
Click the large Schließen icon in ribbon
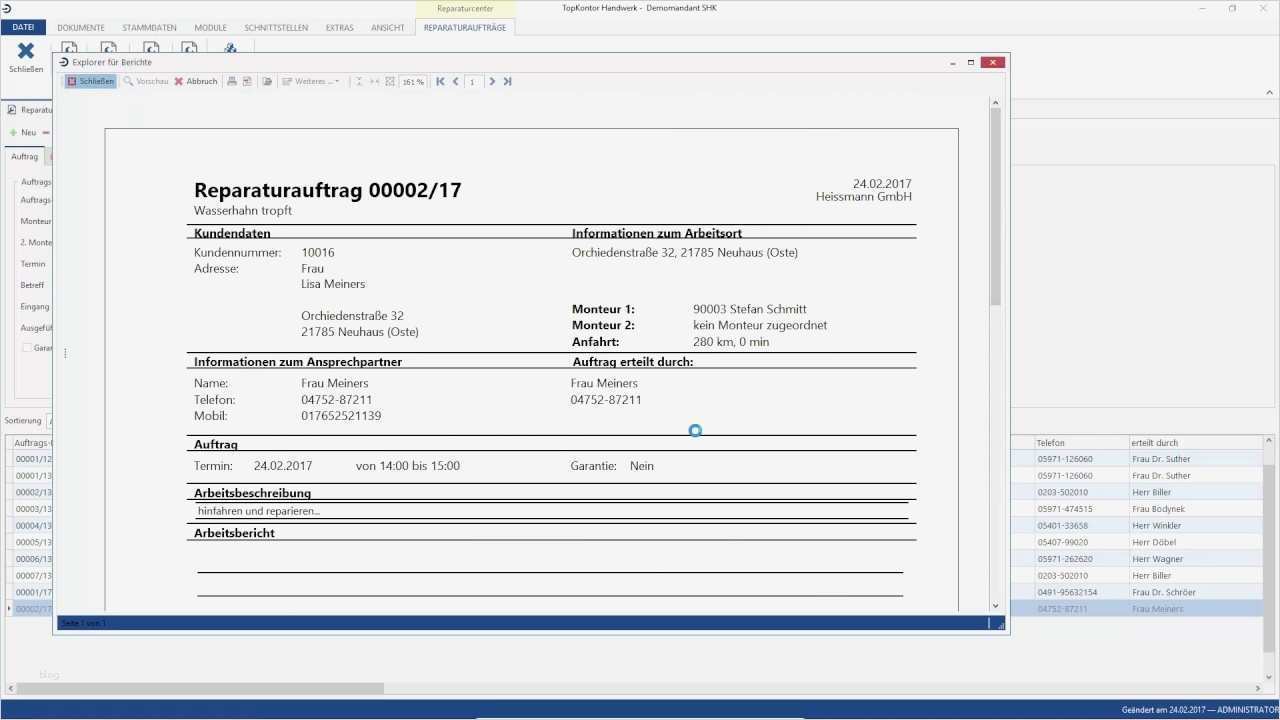(x=26, y=56)
